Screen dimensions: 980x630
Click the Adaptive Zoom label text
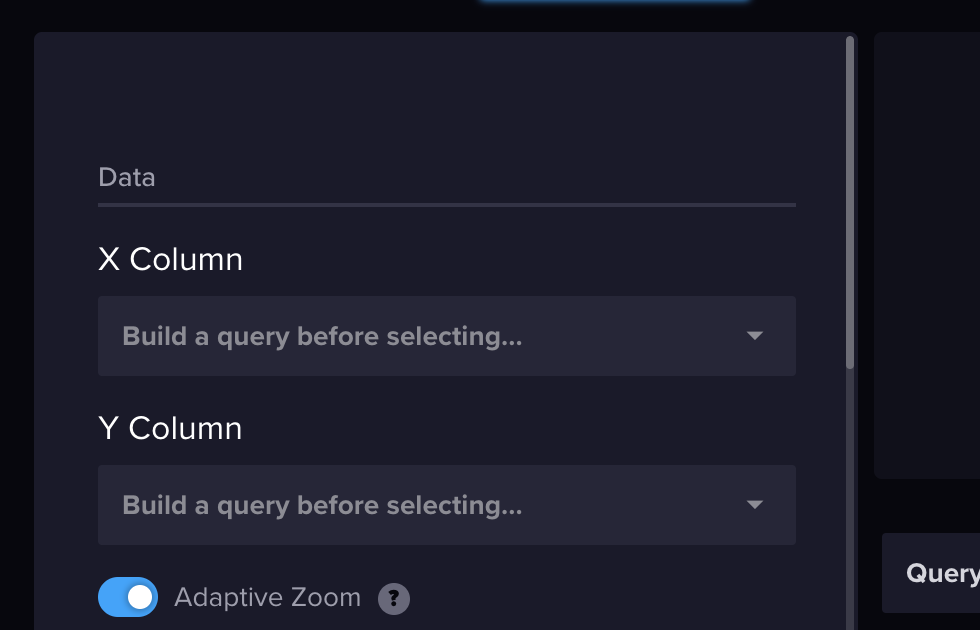coord(267,597)
